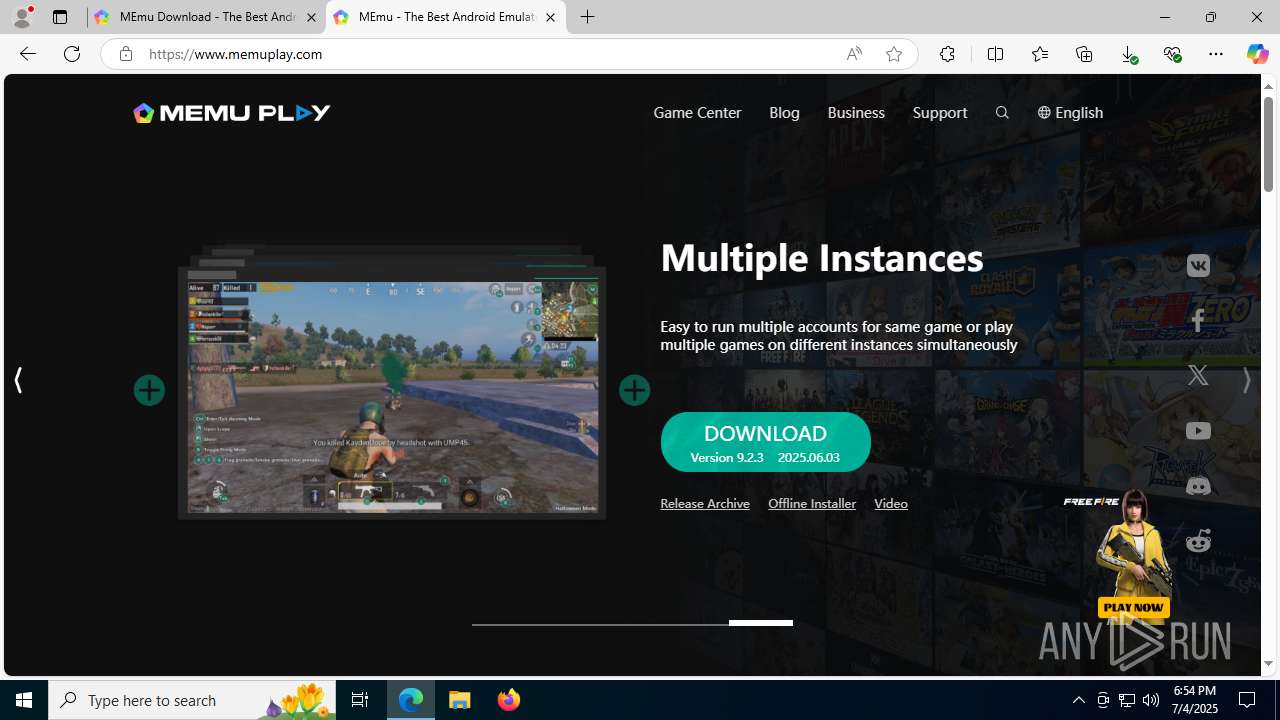Screen dimensions: 1280x720
Task: Click left green plus add-instance icon
Action: pyautogui.click(x=149, y=391)
